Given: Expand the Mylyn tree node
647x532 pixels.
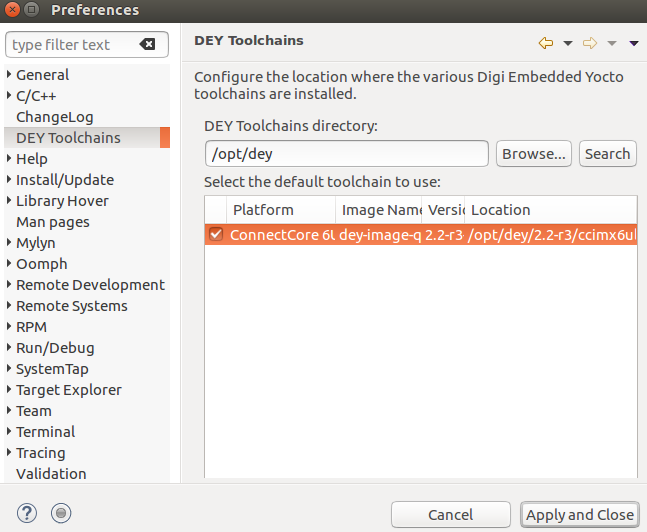Looking at the screenshot, I should (9, 242).
